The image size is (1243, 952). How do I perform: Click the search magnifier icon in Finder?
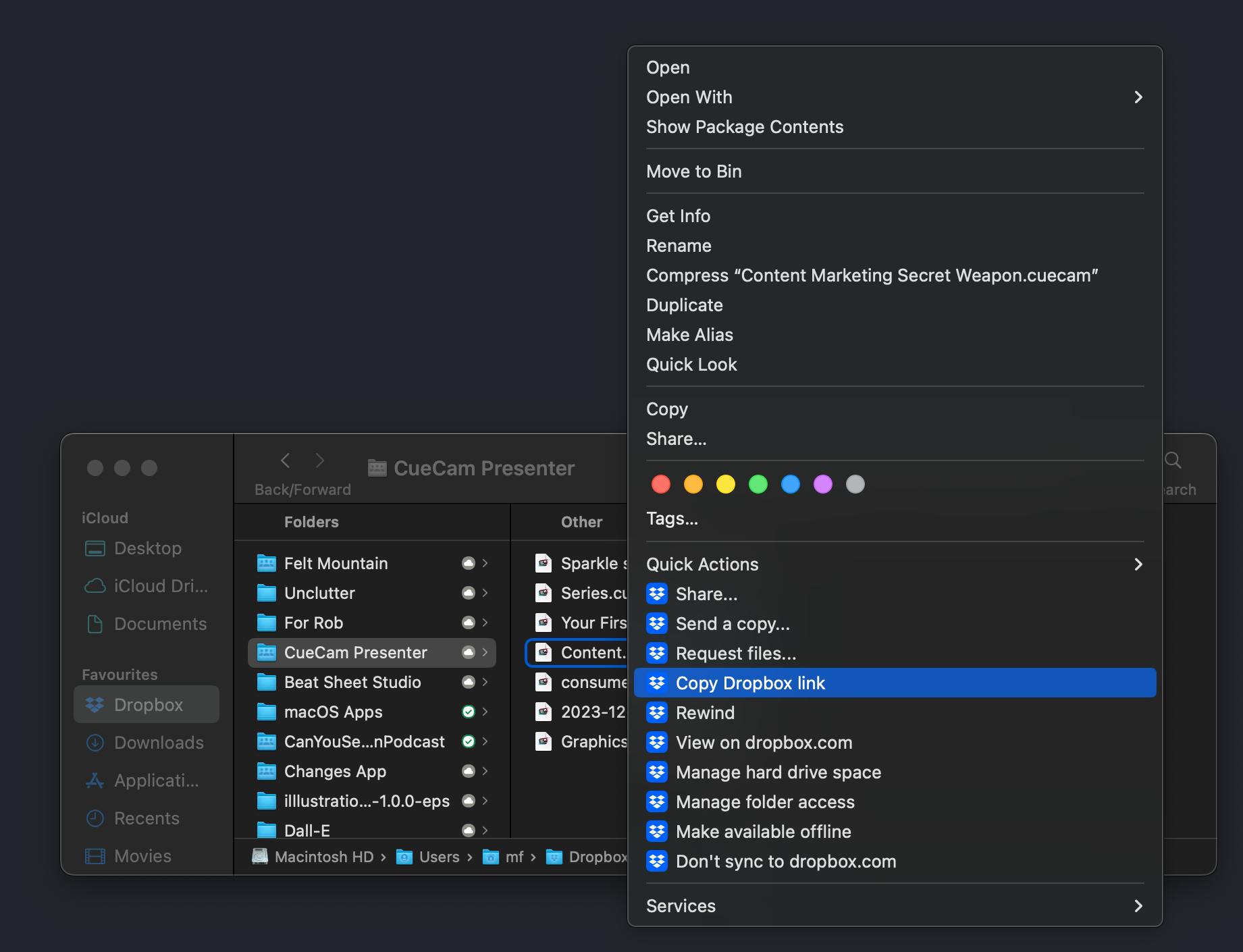(x=1173, y=460)
